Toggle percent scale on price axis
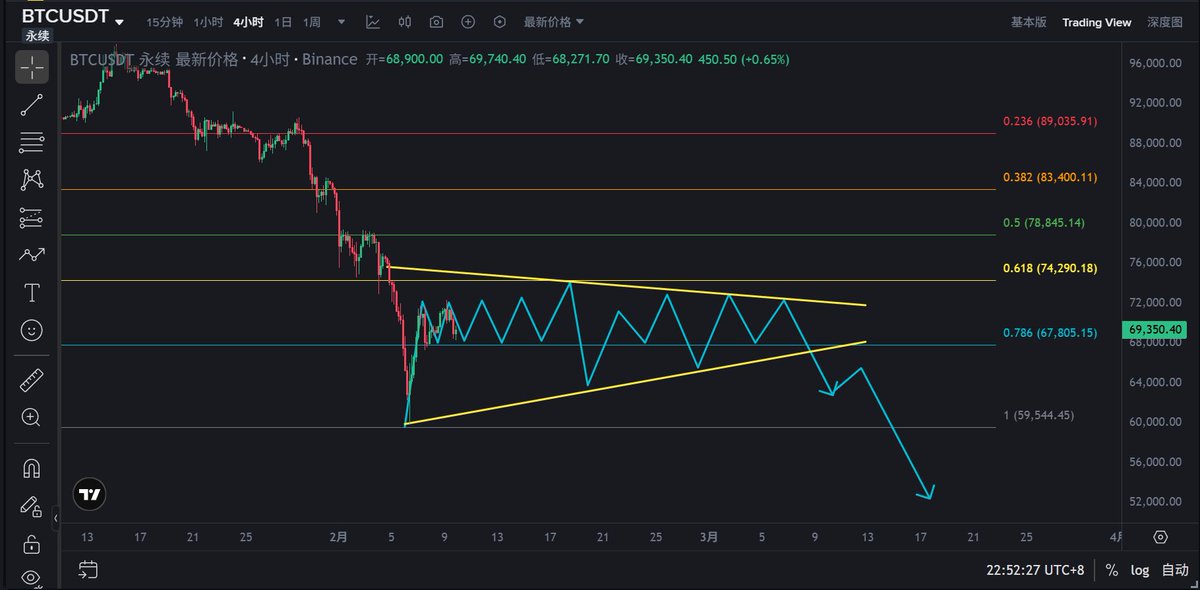Screen dimensions: 1200x590 point(1111,570)
